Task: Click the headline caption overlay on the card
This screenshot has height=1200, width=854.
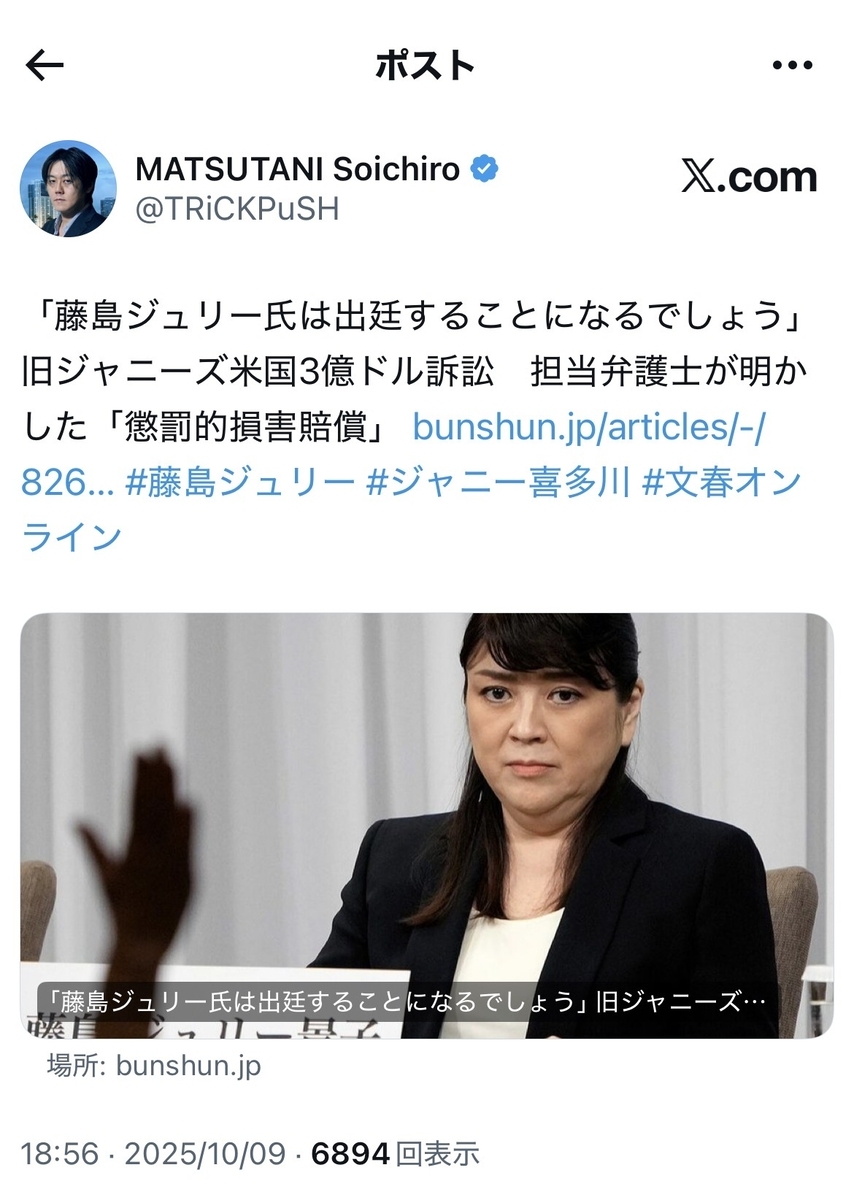Action: pyautogui.click(x=407, y=1001)
